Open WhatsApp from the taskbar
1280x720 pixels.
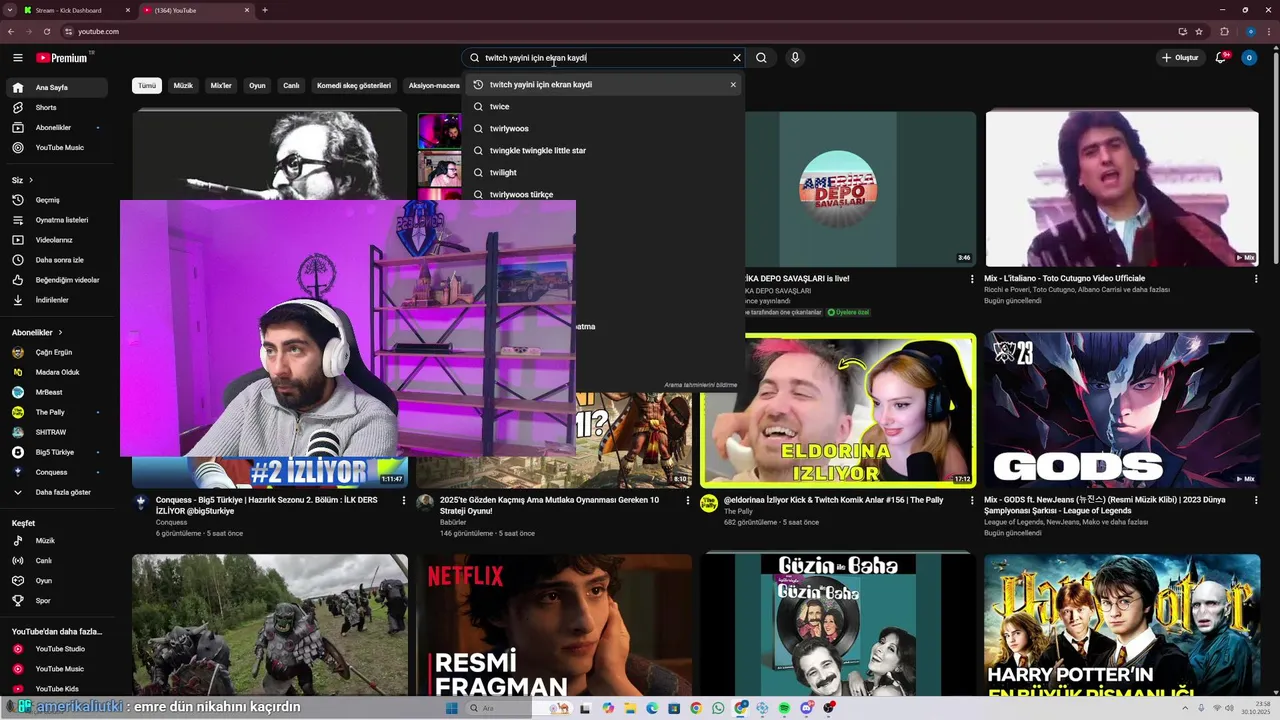[x=718, y=708]
